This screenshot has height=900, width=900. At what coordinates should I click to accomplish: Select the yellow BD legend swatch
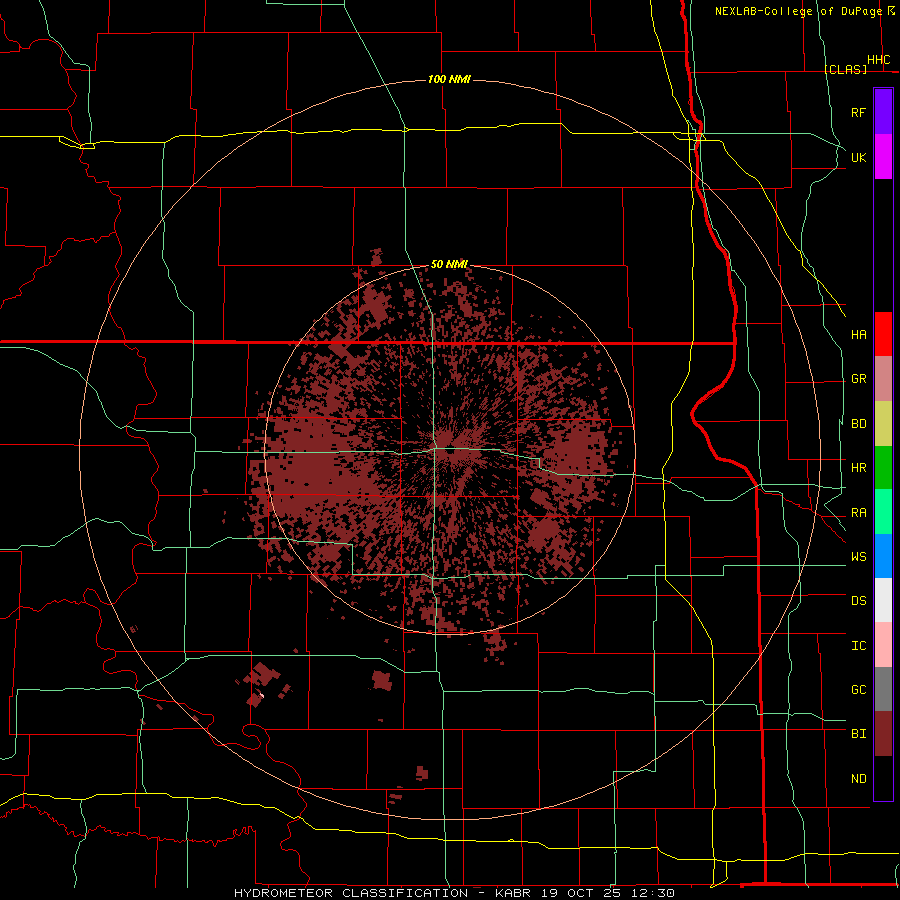coord(883,424)
